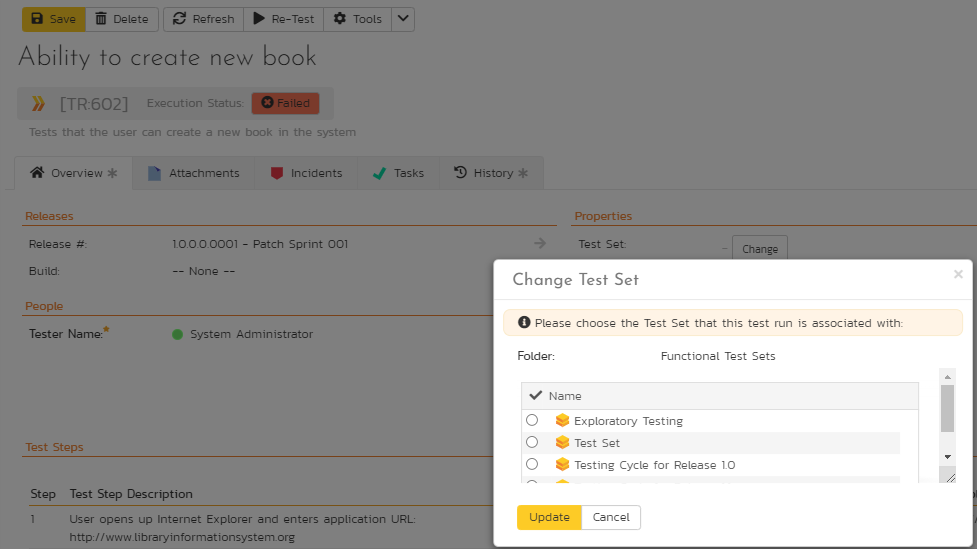Click the checkmark icon in Name column header
The height and width of the screenshot is (549, 977).
coord(535,396)
